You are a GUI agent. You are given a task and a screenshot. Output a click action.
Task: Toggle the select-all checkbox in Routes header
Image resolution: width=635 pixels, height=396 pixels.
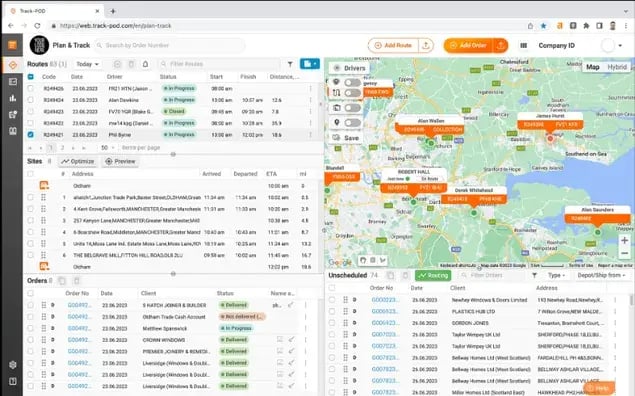[x=30, y=77]
